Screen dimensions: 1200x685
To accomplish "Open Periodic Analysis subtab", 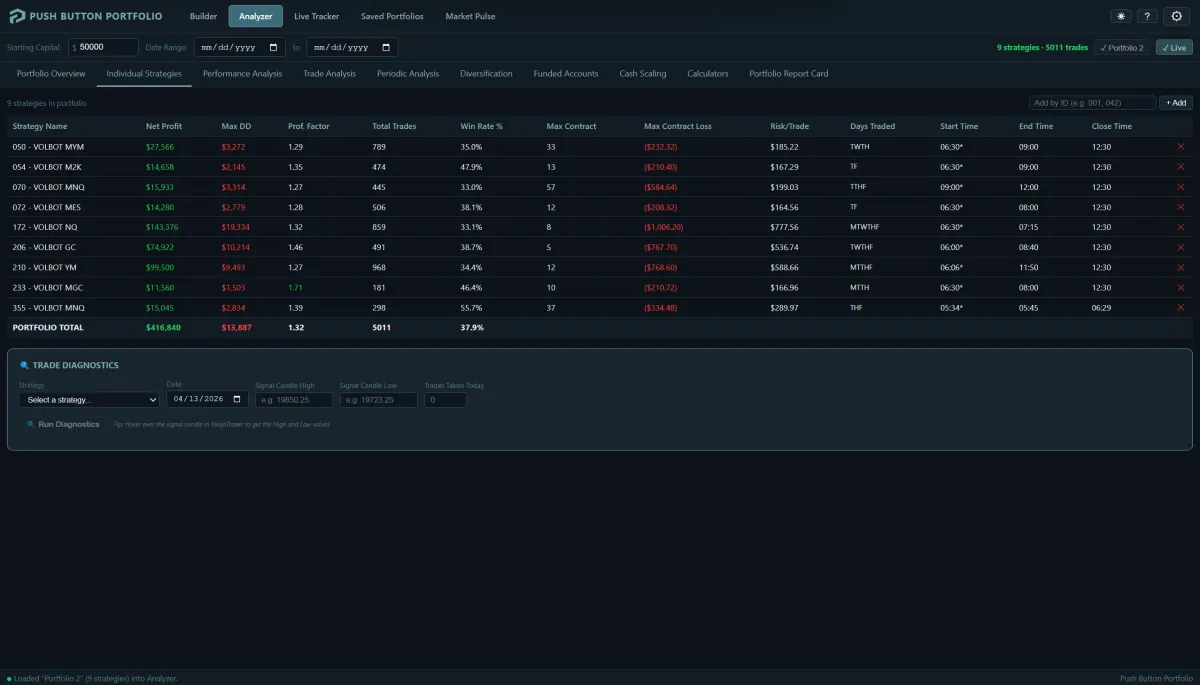I will point(408,74).
